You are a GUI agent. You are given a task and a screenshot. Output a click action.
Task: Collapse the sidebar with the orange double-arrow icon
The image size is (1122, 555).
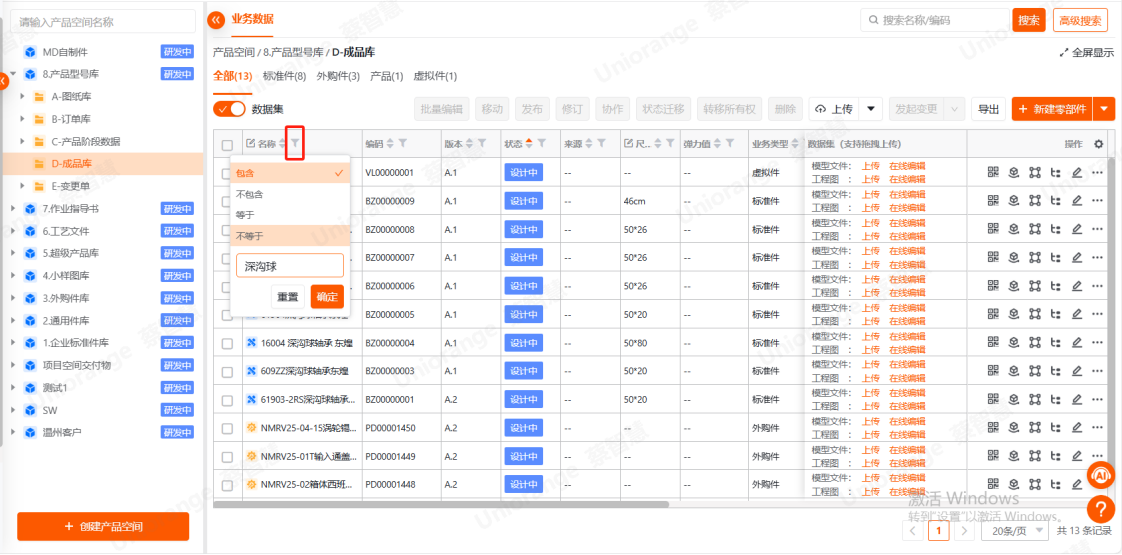coord(215,20)
